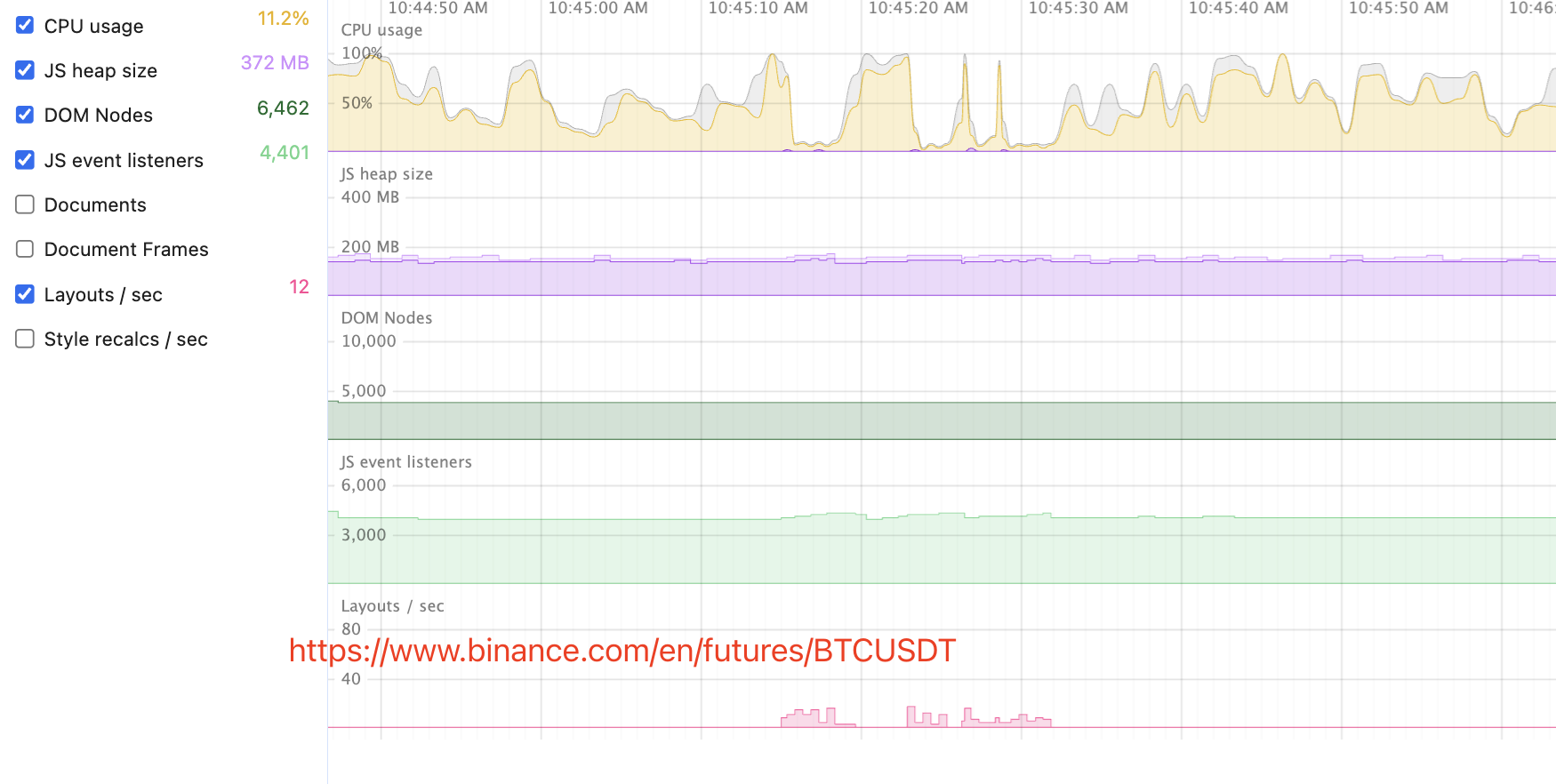Viewport: 1556px width, 784px height.
Task: Click the CPU usage chart title
Action: click(381, 30)
